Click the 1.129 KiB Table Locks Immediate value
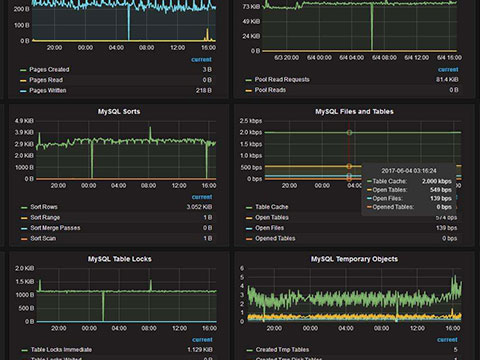This screenshot has height=360, width=480. 200,350
